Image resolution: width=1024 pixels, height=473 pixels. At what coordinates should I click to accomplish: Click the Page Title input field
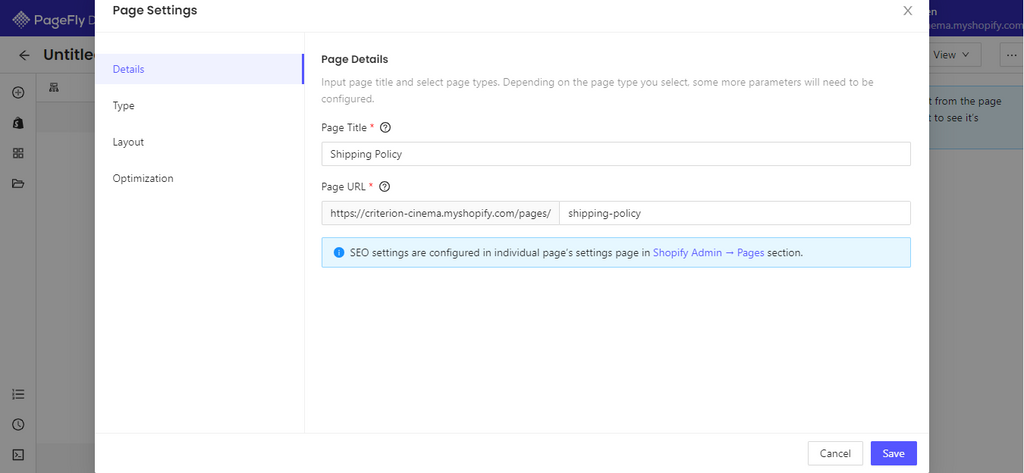click(615, 154)
